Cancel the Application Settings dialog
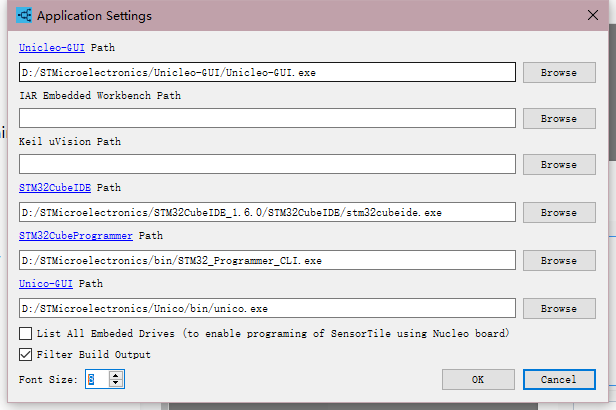 point(559,379)
